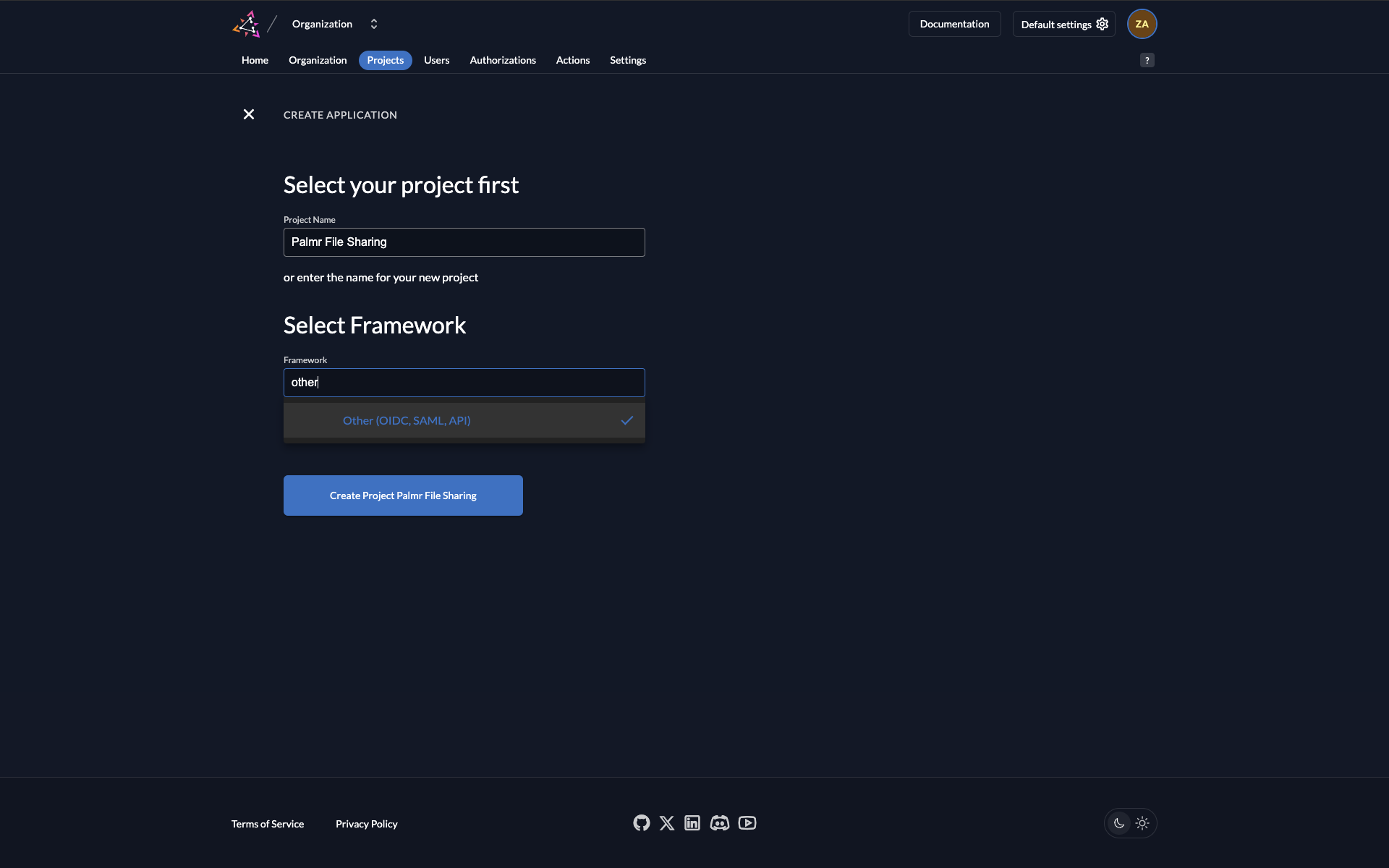Focus the Project Name input field
The image size is (1389, 868).
point(464,242)
